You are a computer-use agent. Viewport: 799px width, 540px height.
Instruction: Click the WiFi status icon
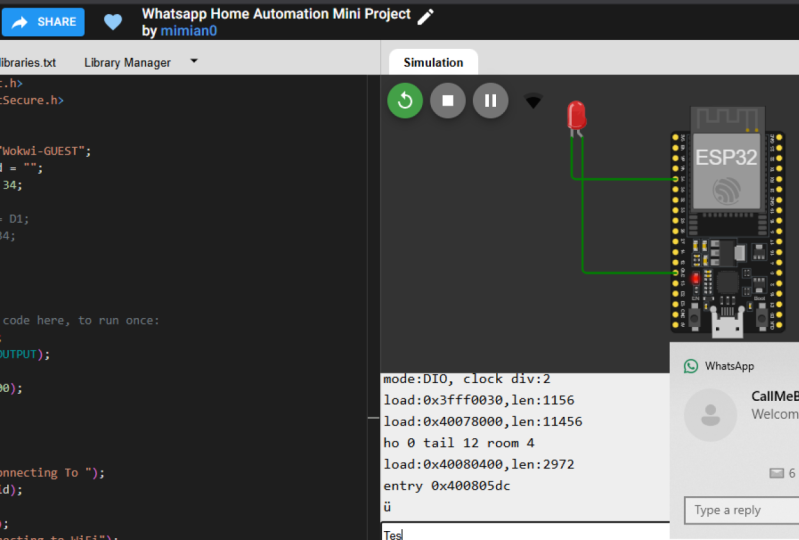point(534,101)
